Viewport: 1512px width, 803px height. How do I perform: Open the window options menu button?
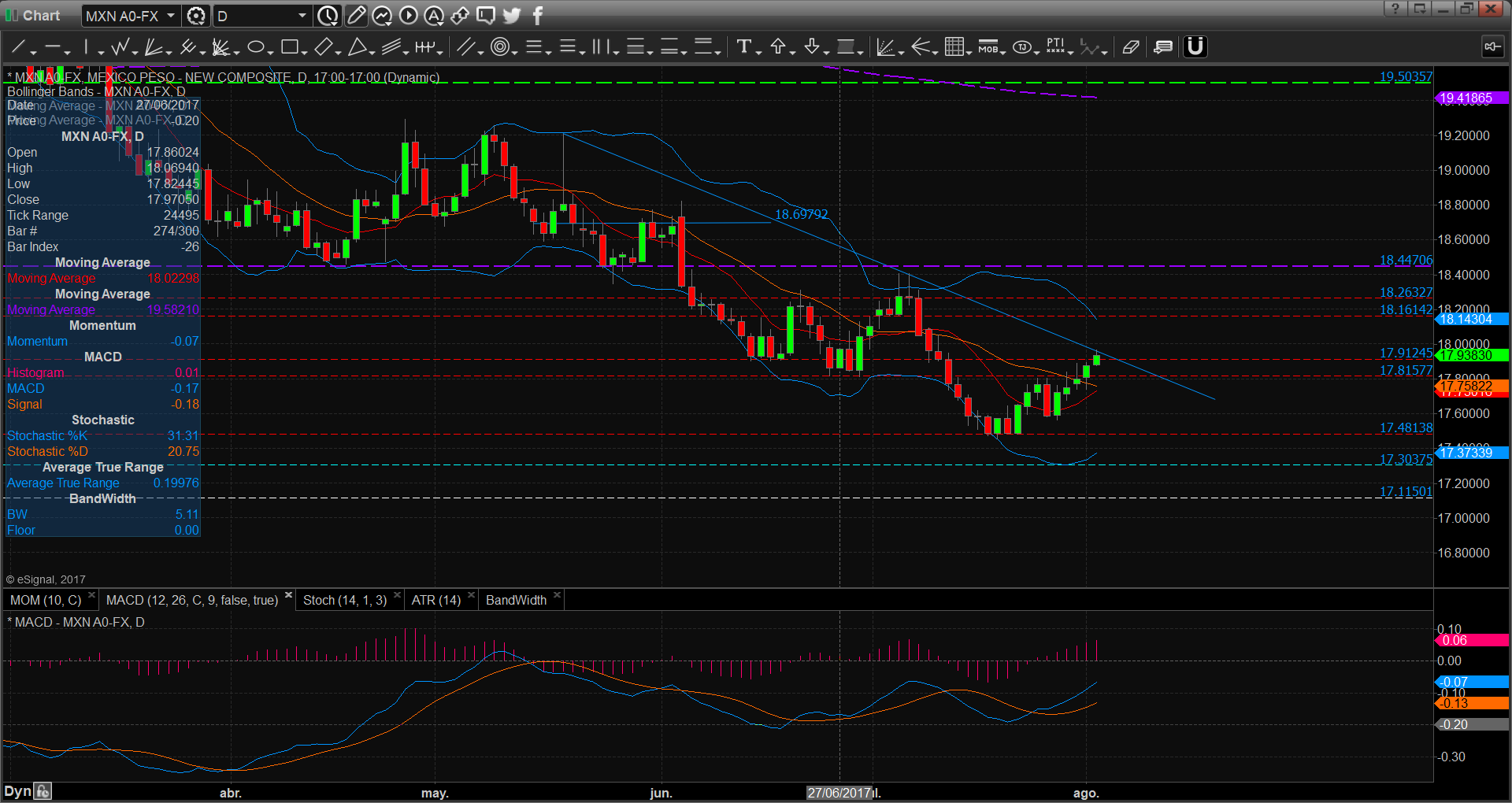(1419, 9)
